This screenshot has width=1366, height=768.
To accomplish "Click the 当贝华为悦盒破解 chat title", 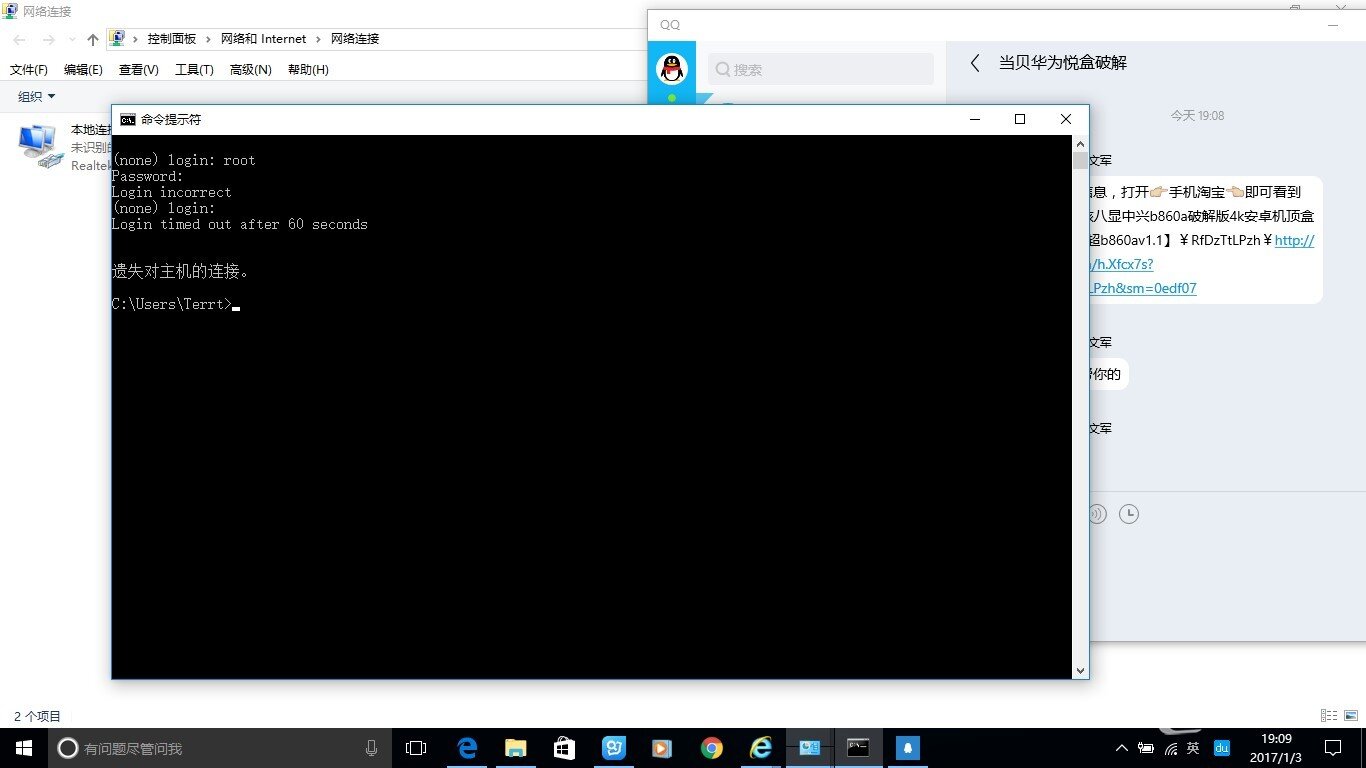I will click(1063, 63).
